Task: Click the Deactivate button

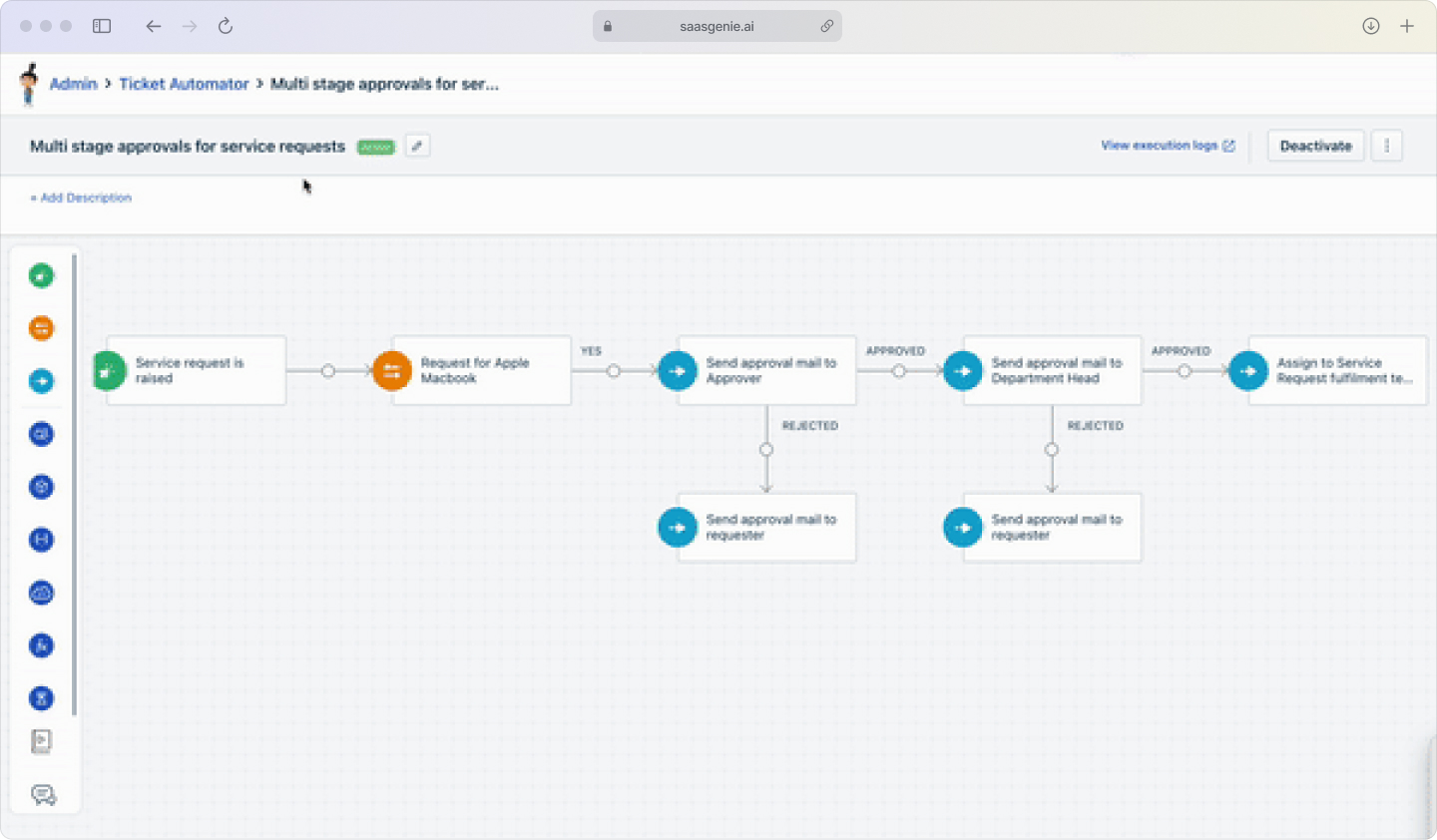Action: tap(1315, 146)
